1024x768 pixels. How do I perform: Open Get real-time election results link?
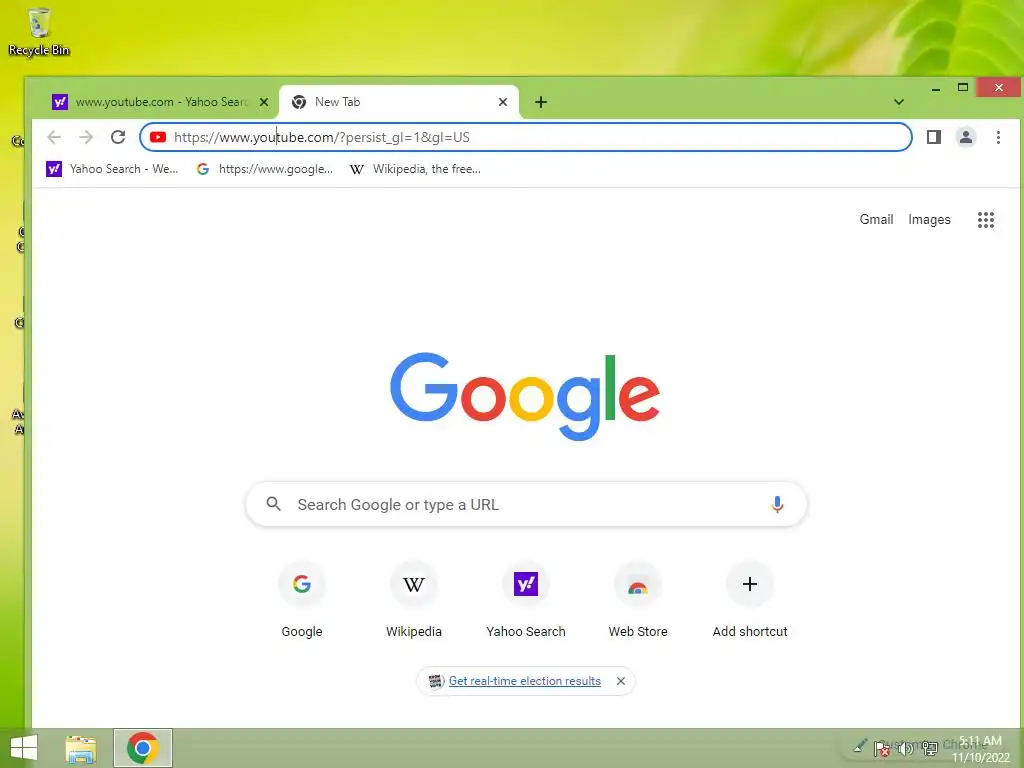(x=524, y=681)
